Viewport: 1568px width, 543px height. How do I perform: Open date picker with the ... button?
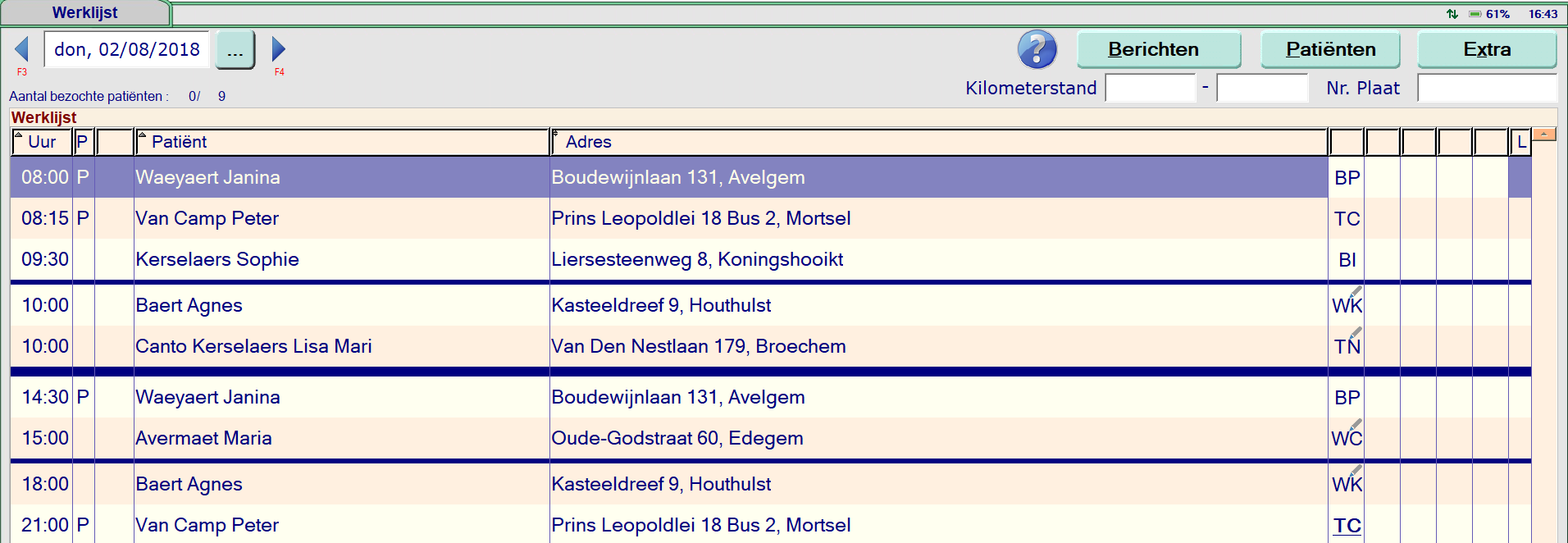(235, 51)
